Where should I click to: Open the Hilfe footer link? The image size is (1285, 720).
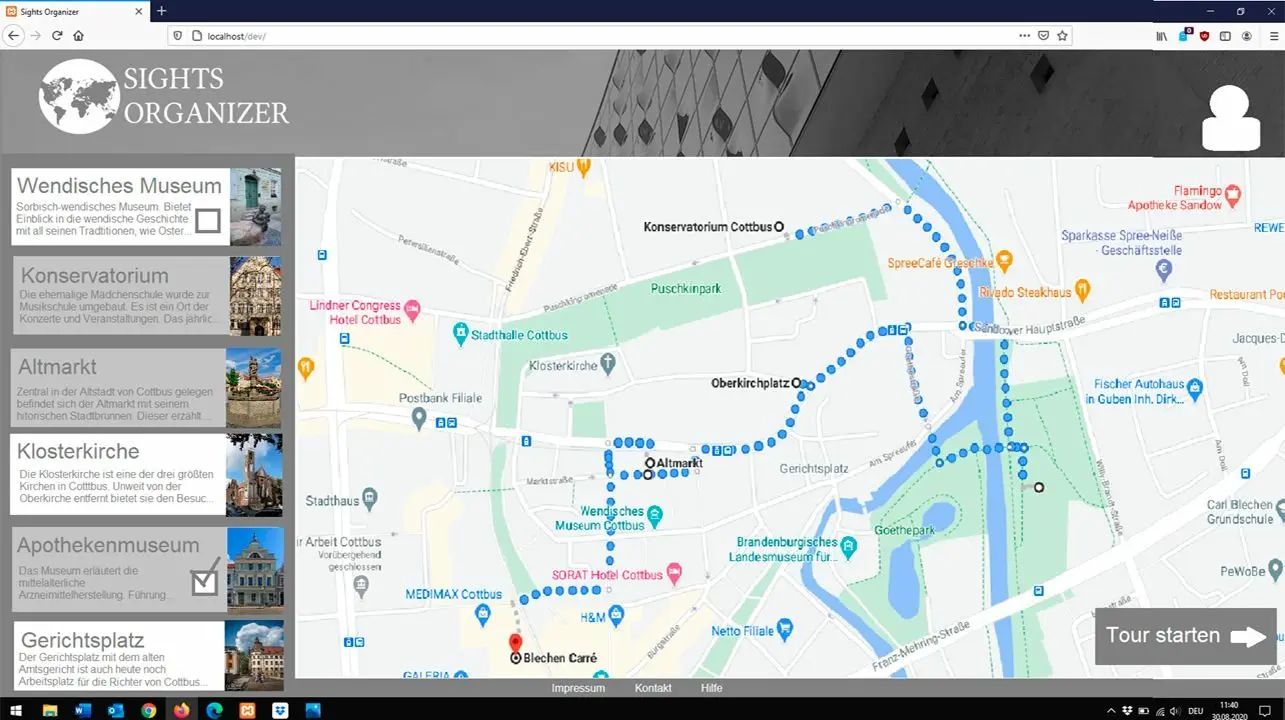pos(711,688)
